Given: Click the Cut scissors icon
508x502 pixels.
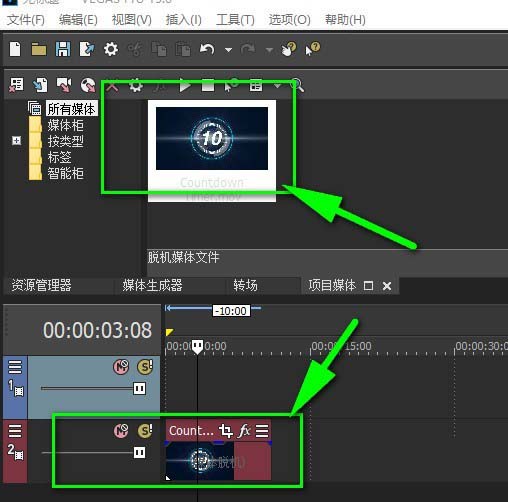Looking at the screenshot, I should [135, 50].
